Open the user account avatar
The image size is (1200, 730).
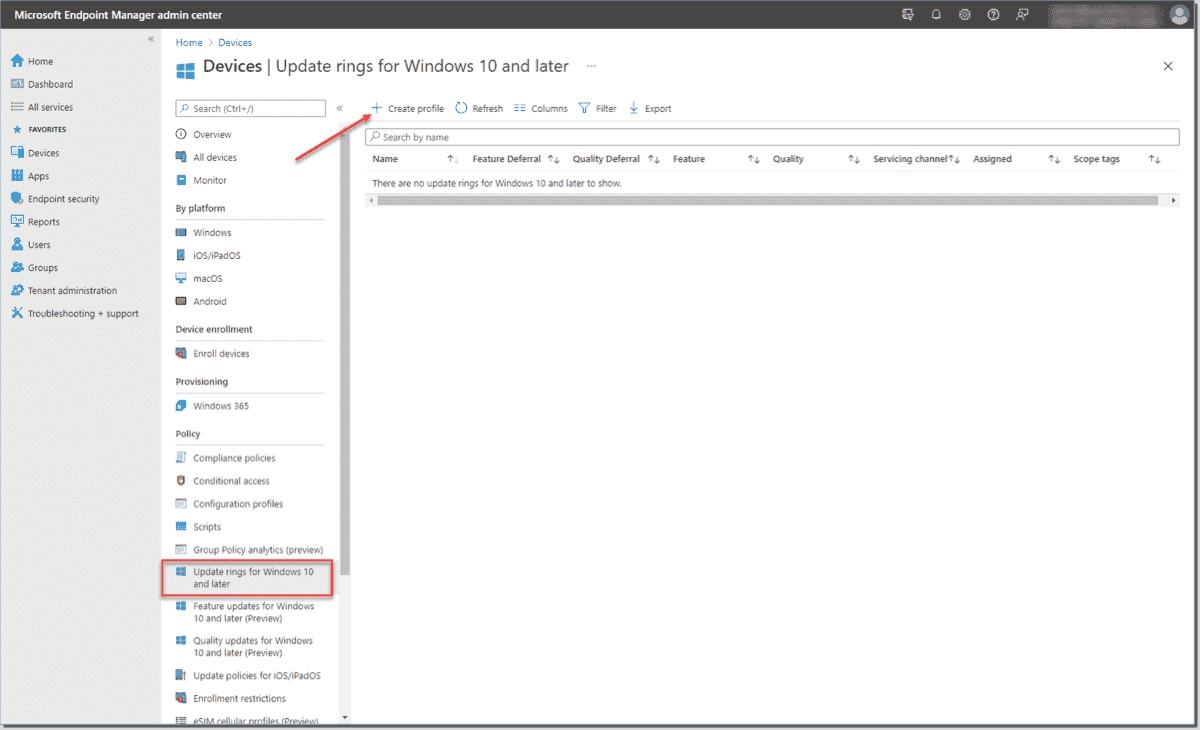click(1178, 15)
